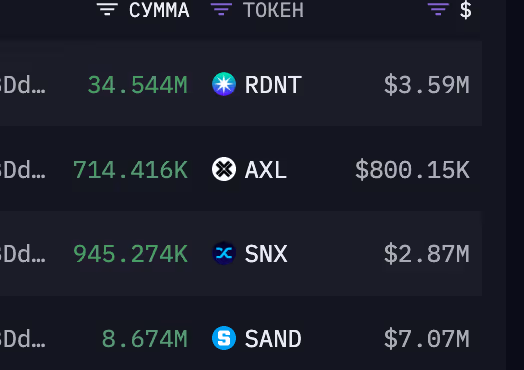Select the 34.544M amount value

tap(137, 85)
